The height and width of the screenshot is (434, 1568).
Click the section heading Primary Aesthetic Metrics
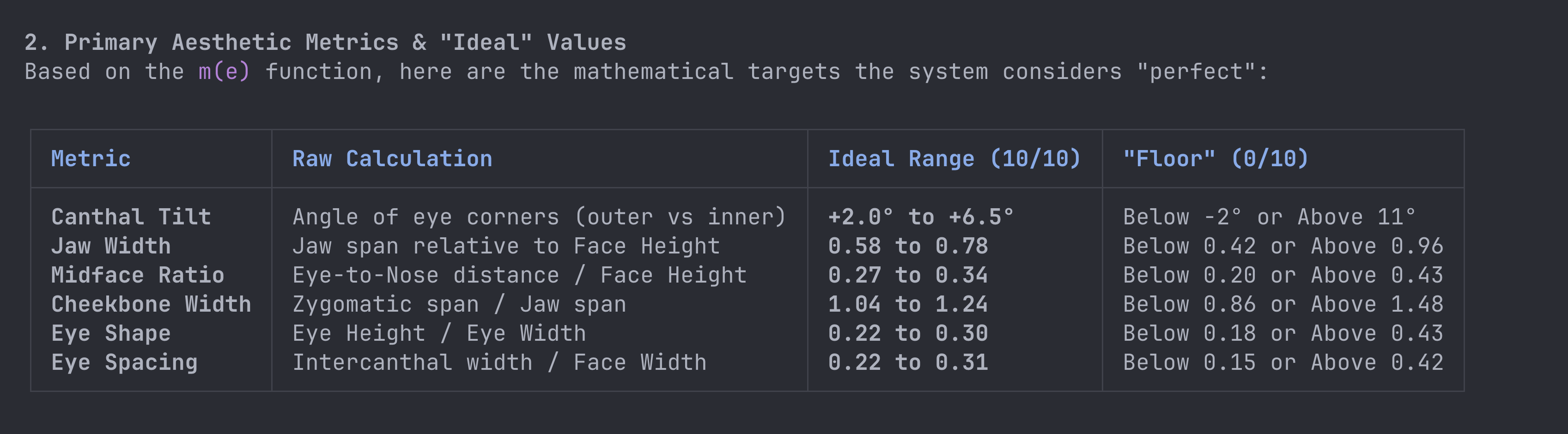pos(231,42)
